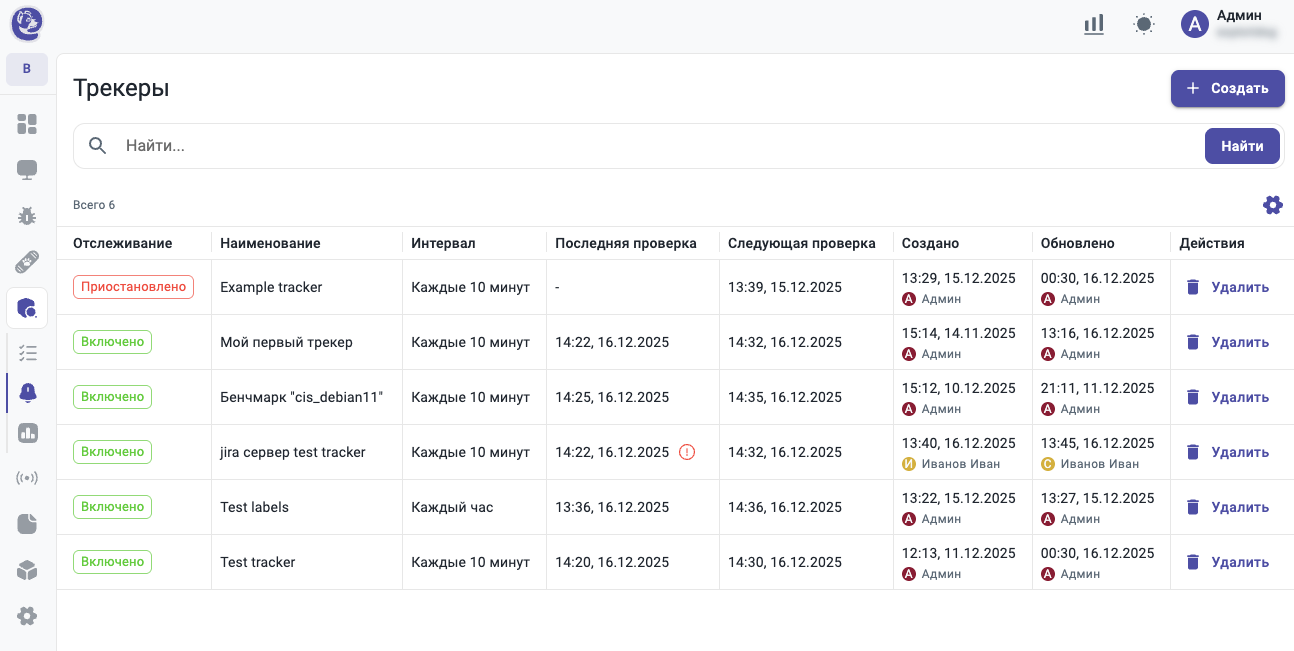Open the Админ user profile menu
Viewport: 1294px width, 651px height.
pos(1230,24)
